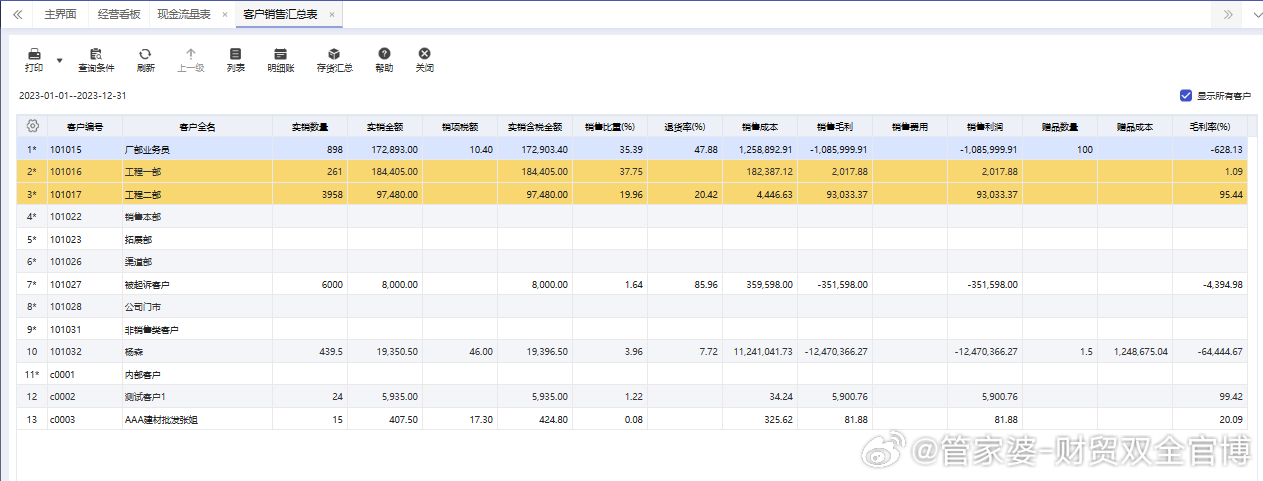The width and height of the screenshot is (1263, 481).
Task: Click the 关闭 close toolbar icon
Action: [424, 54]
